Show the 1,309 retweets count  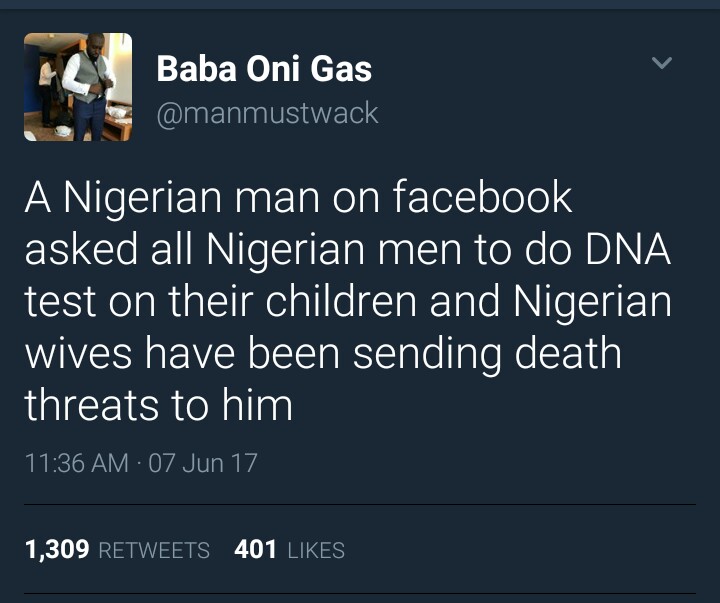pyautogui.click(x=57, y=549)
